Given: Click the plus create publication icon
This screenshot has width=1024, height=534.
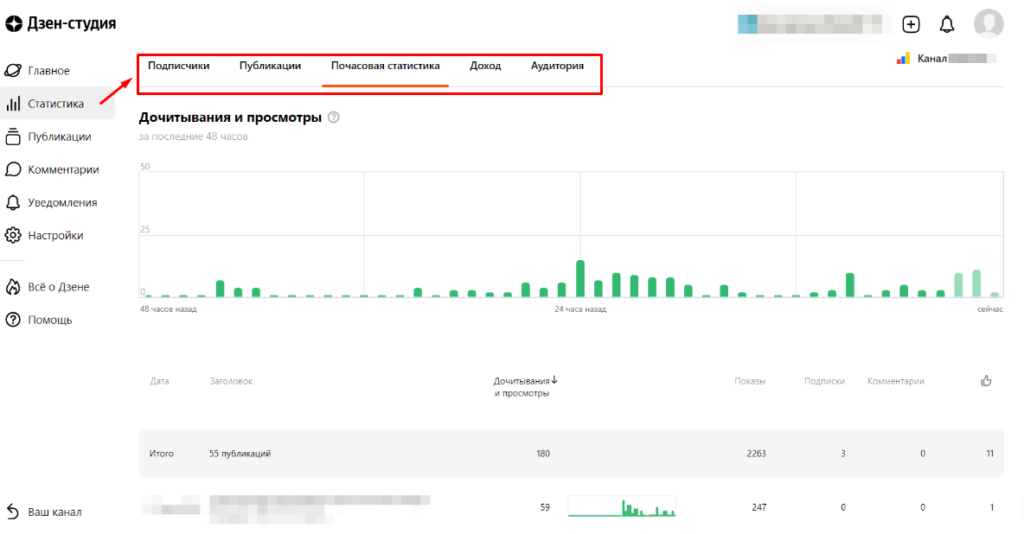Looking at the screenshot, I should pyautogui.click(x=911, y=24).
